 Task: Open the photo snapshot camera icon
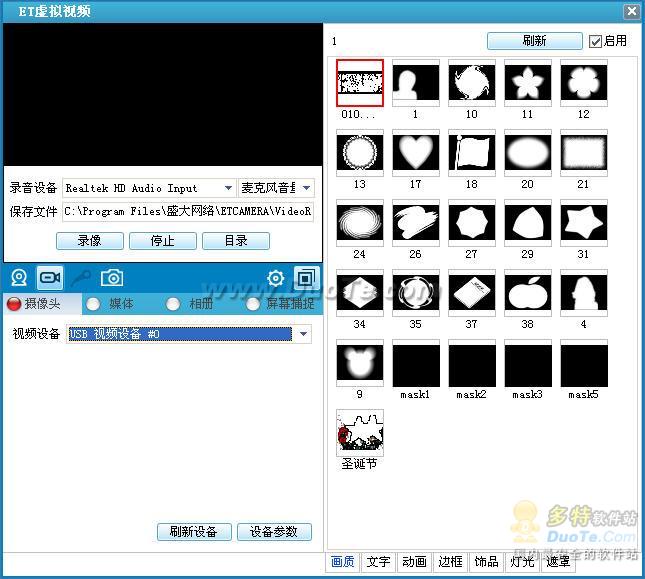click(x=111, y=278)
